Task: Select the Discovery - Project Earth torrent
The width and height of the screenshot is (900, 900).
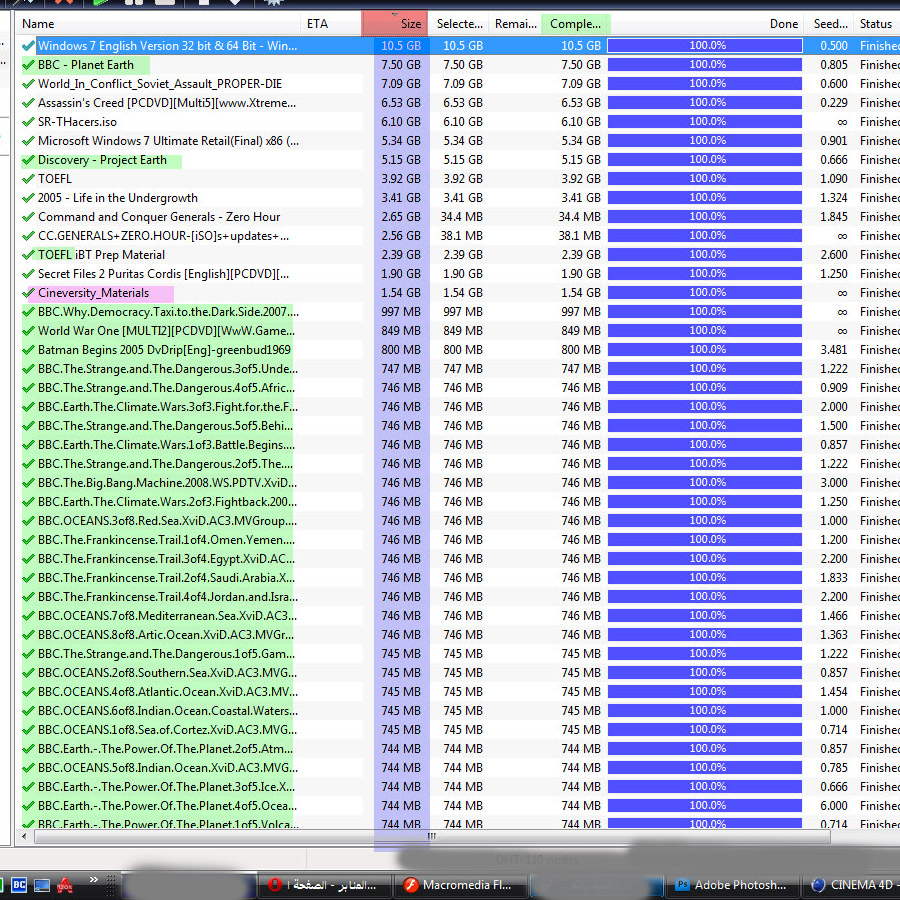Action: point(102,160)
